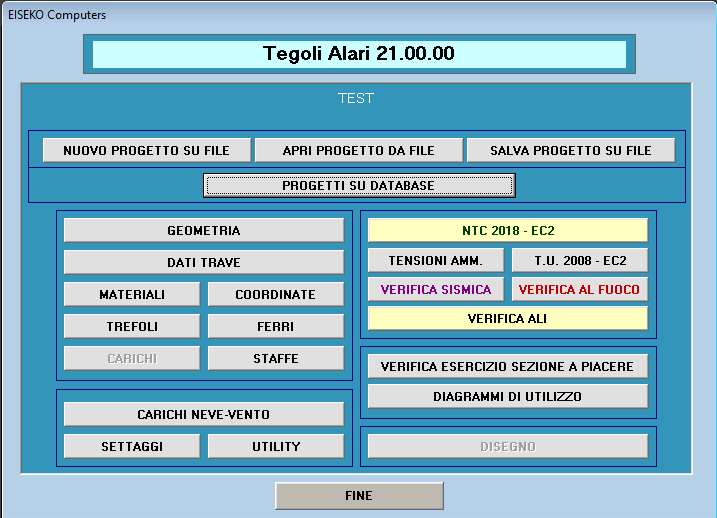Open CARICHI NEVE-VENTO
Screen dimensions: 717x518
[204, 414]
